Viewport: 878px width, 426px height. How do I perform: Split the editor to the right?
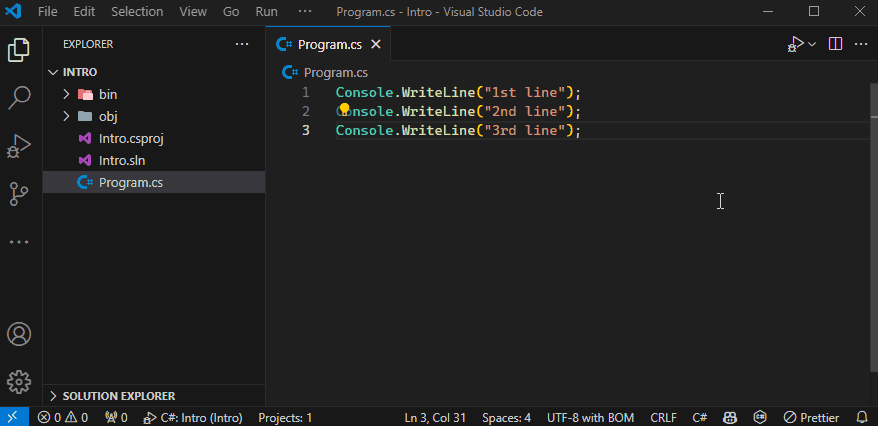(x=835, y=44)
